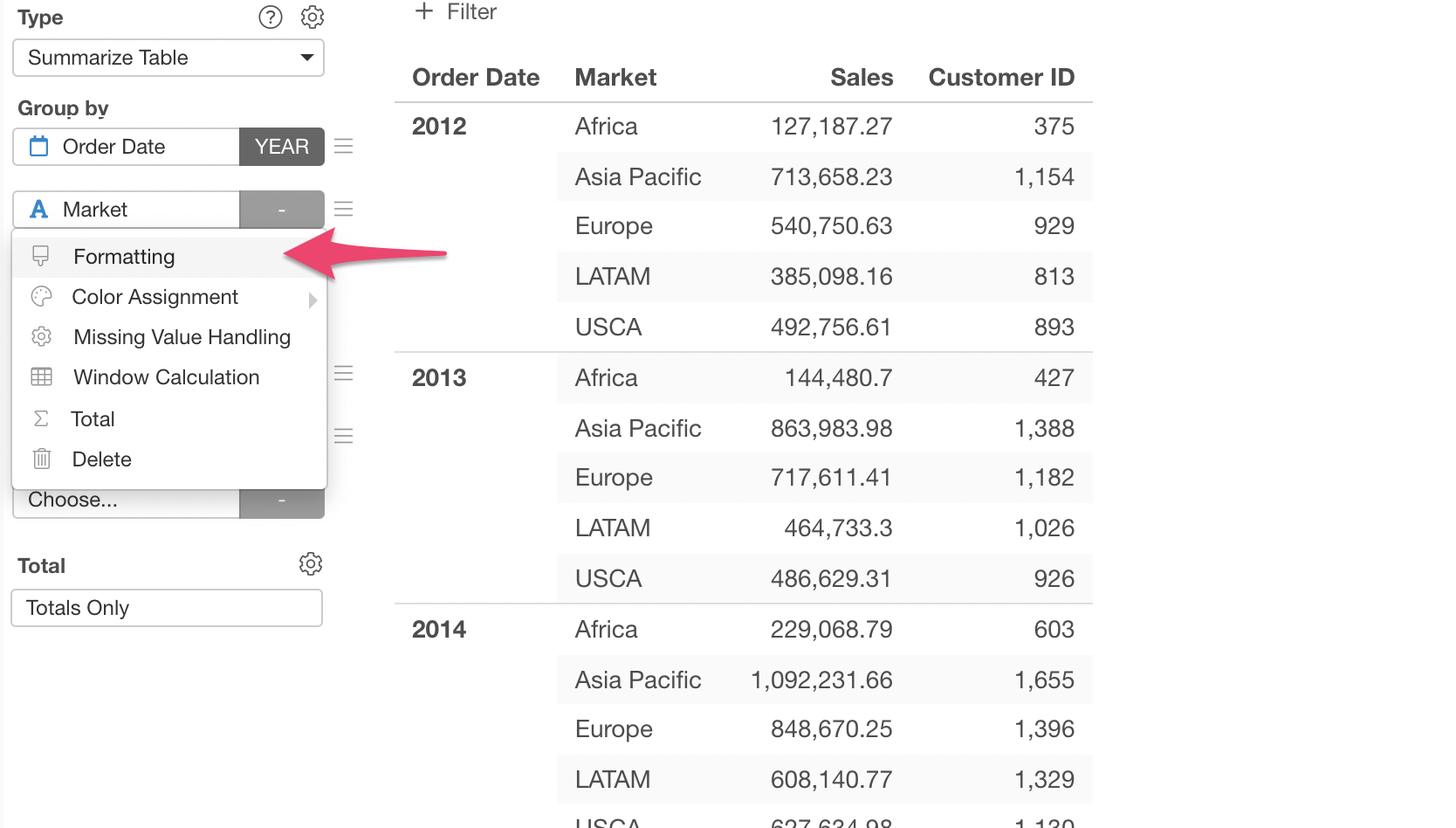Open Total section gear settings
This screenshot has width=1456, height=828.
(x=311, y=564)
